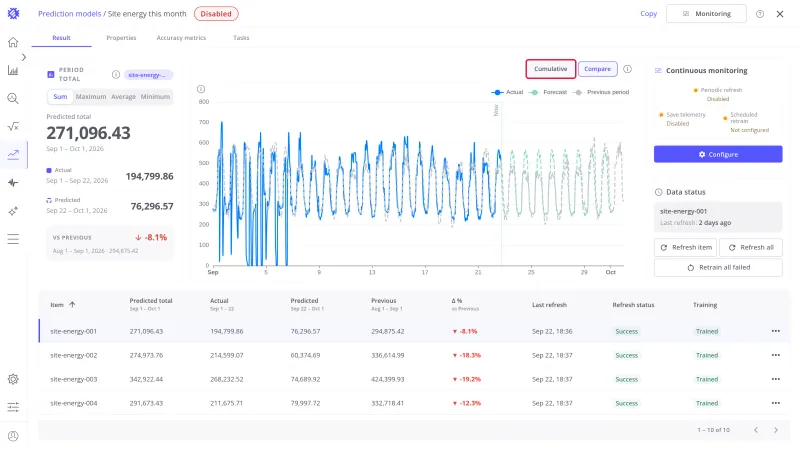Image resolution: width=800 pixels, height=450 pixels.
Task: Select the Maximum aggregation option
Action: pyautogui.click(x=91, y=96)
